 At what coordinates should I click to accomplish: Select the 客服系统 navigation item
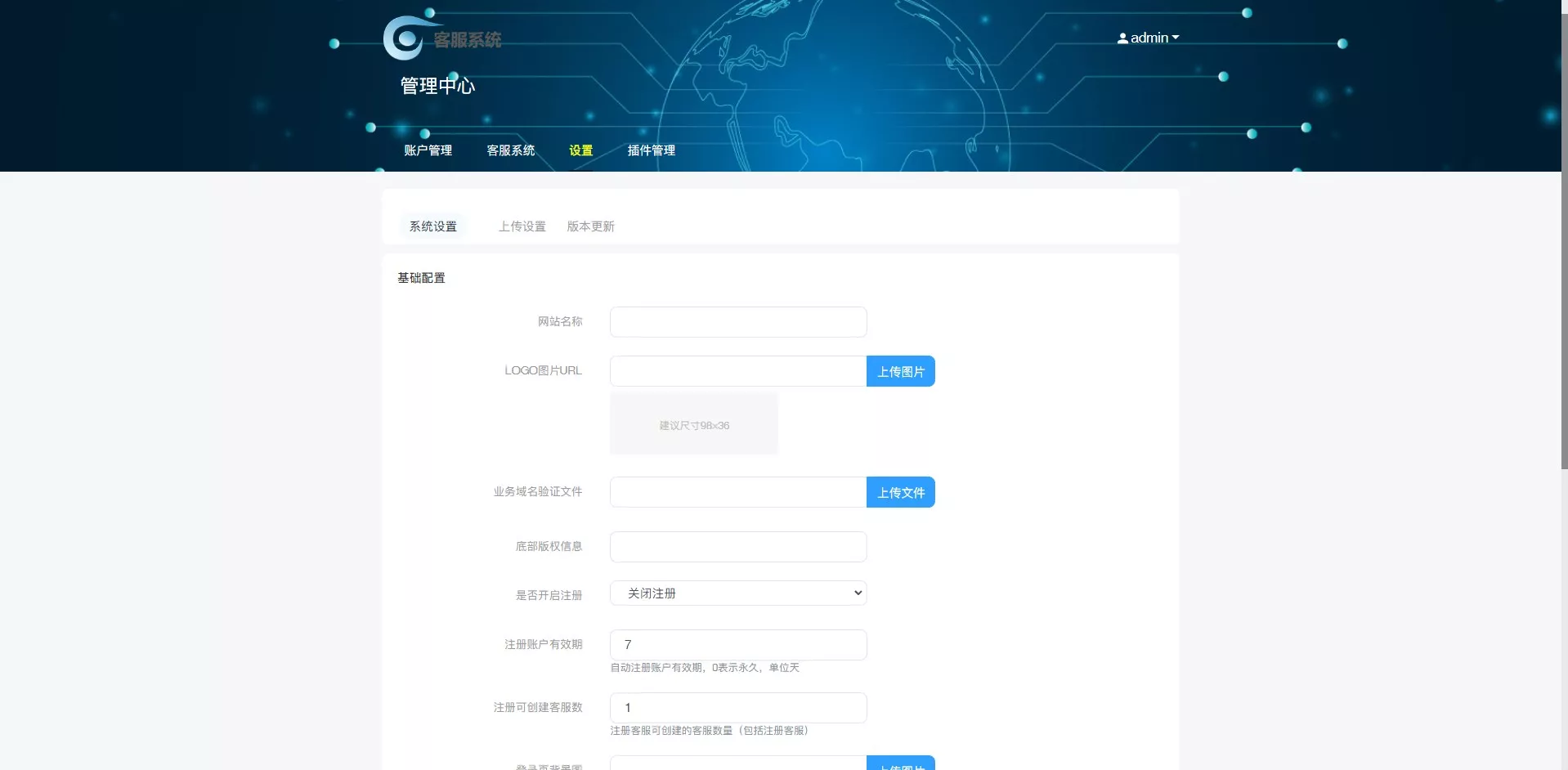510,150
